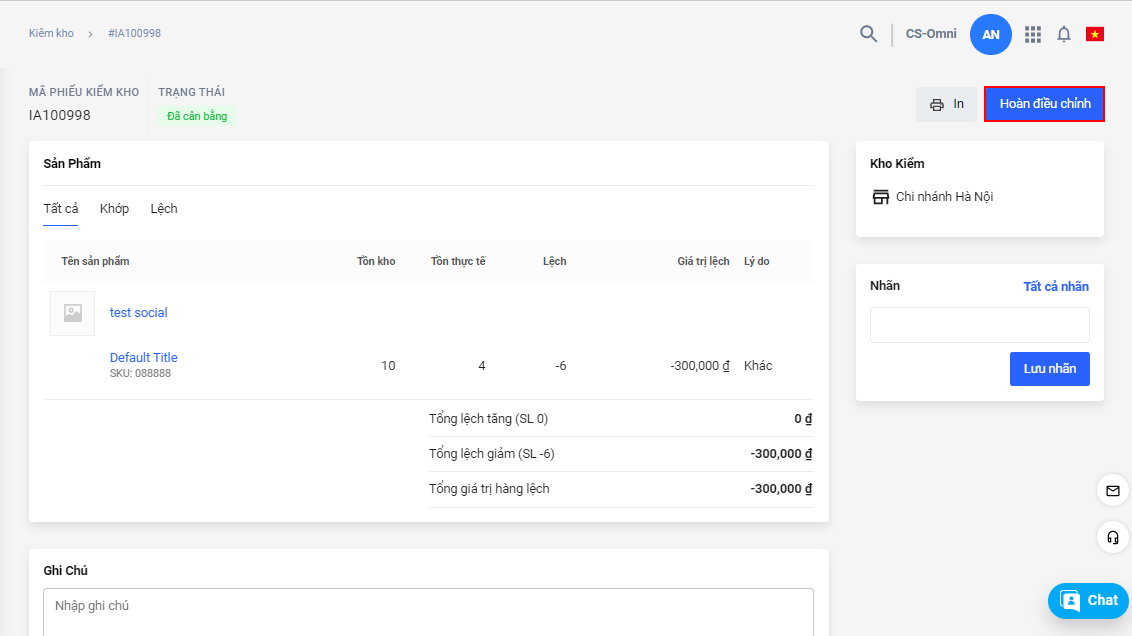Click the AN user avatar
This screenshot has width=1132, height=636.
[990, 34]
